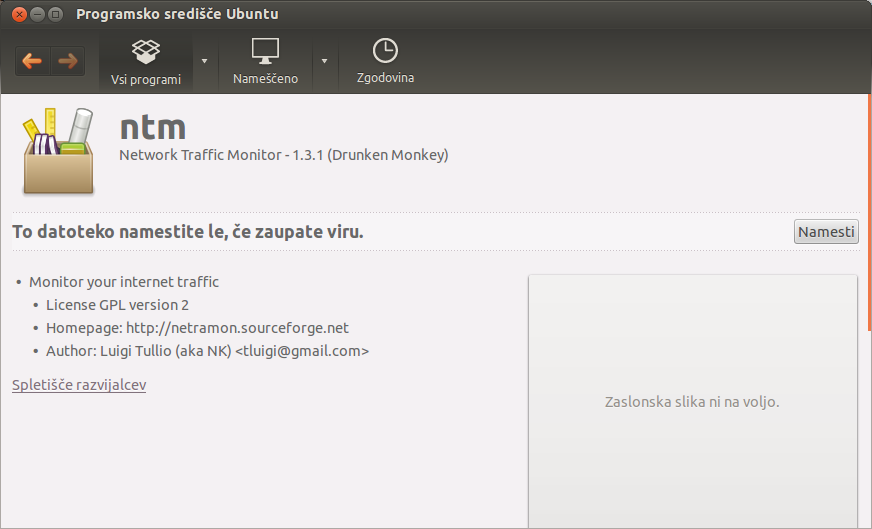Click the ntm application title

tap(153, 127)
